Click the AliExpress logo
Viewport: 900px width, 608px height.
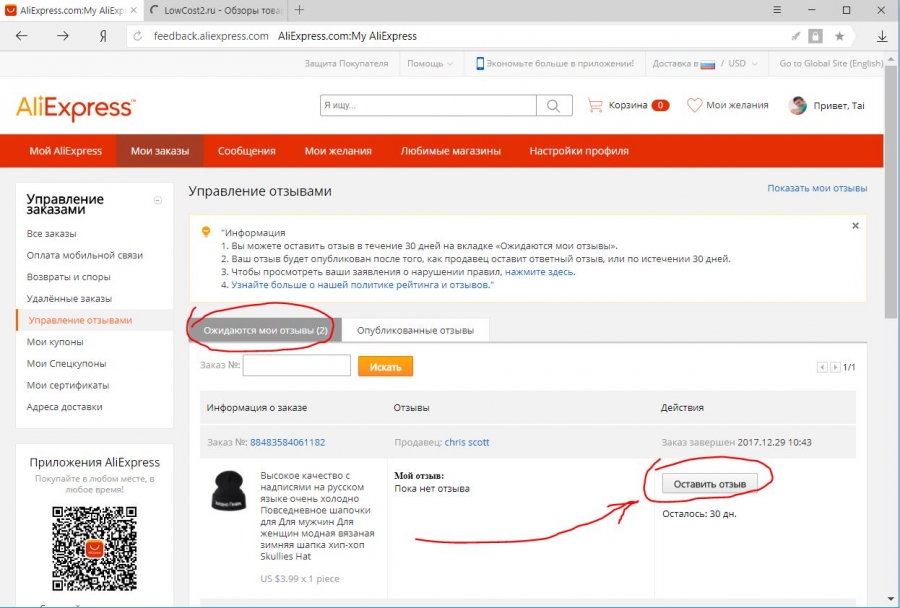[x=75, y=107]
